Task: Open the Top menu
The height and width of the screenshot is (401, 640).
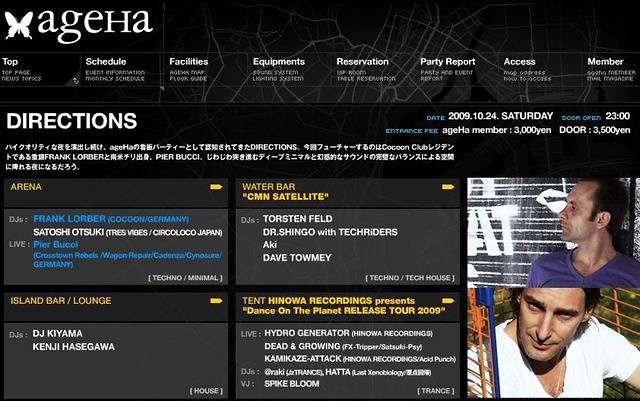Action: pyautogui.click(x=10, y=61)
